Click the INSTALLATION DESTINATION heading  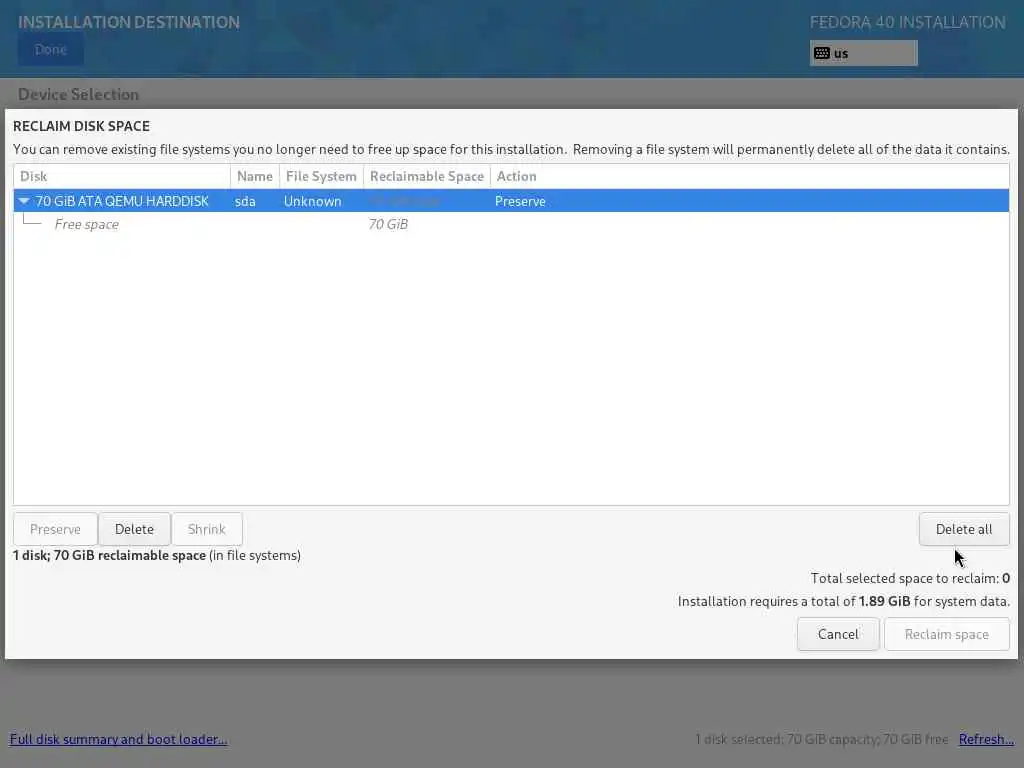pos(129,22)
